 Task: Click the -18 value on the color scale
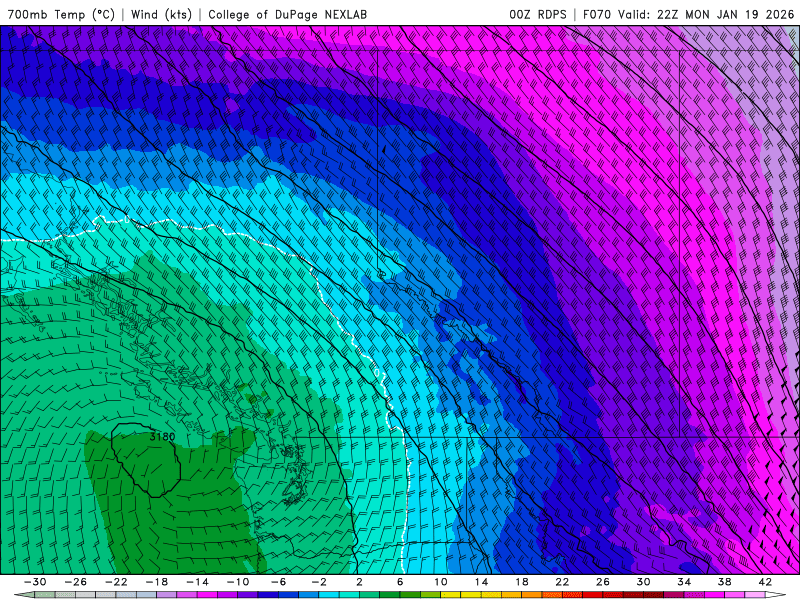pyautogui.click(x=157, y=582)
